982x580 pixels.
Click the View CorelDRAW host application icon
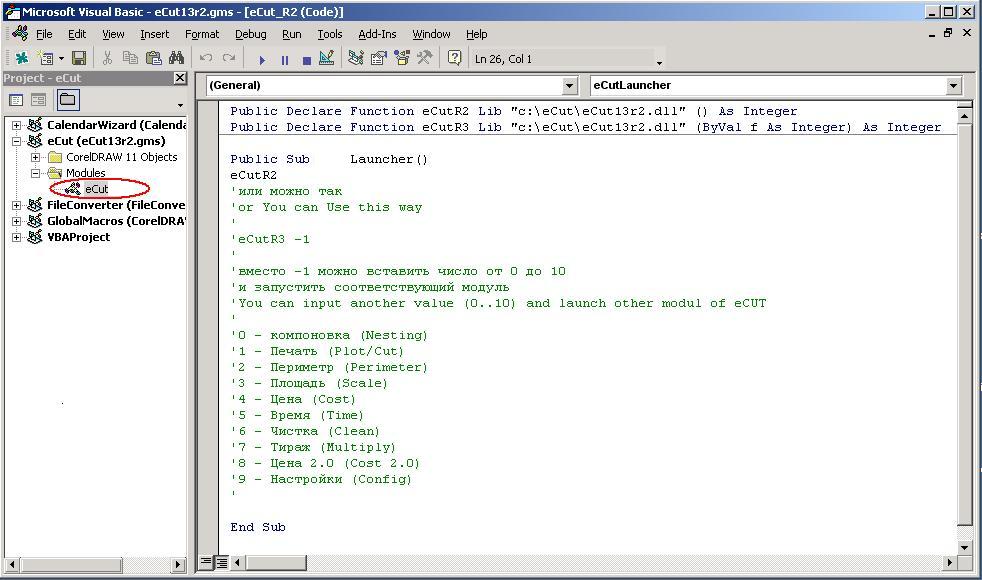coord(22,58)
